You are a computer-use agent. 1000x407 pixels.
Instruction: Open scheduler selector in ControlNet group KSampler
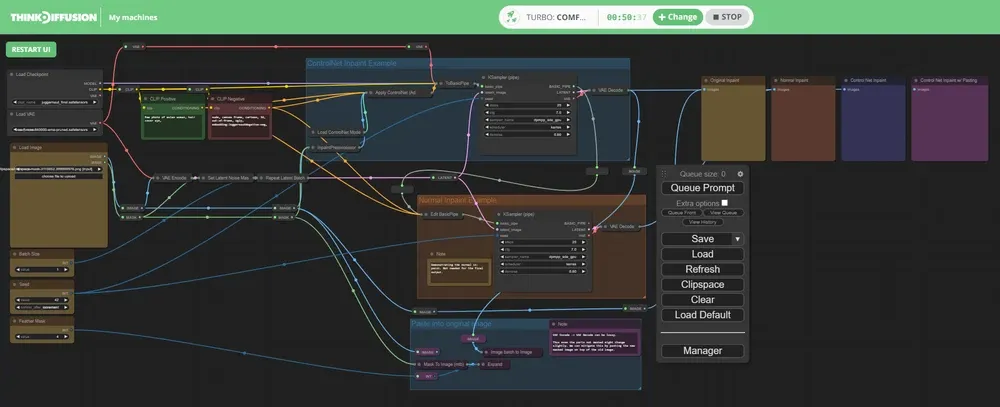[x=528, y=127]
